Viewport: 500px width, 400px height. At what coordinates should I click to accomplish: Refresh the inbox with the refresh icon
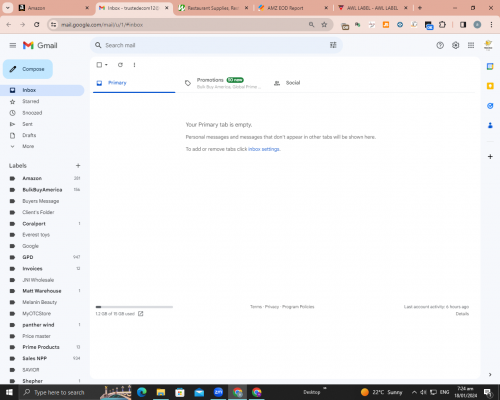[120, 65]
